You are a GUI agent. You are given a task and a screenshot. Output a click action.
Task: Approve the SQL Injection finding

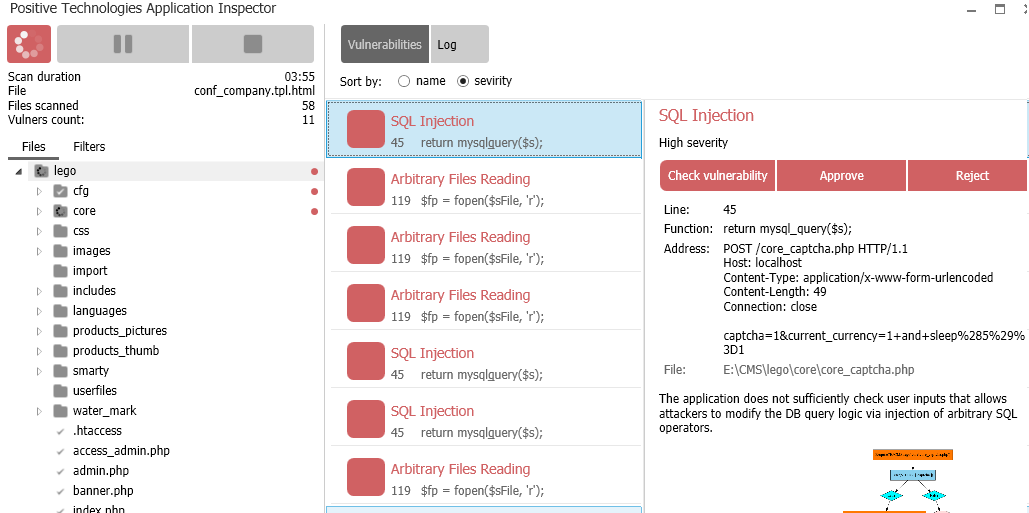pyautogui.click(x=841, y=176)
